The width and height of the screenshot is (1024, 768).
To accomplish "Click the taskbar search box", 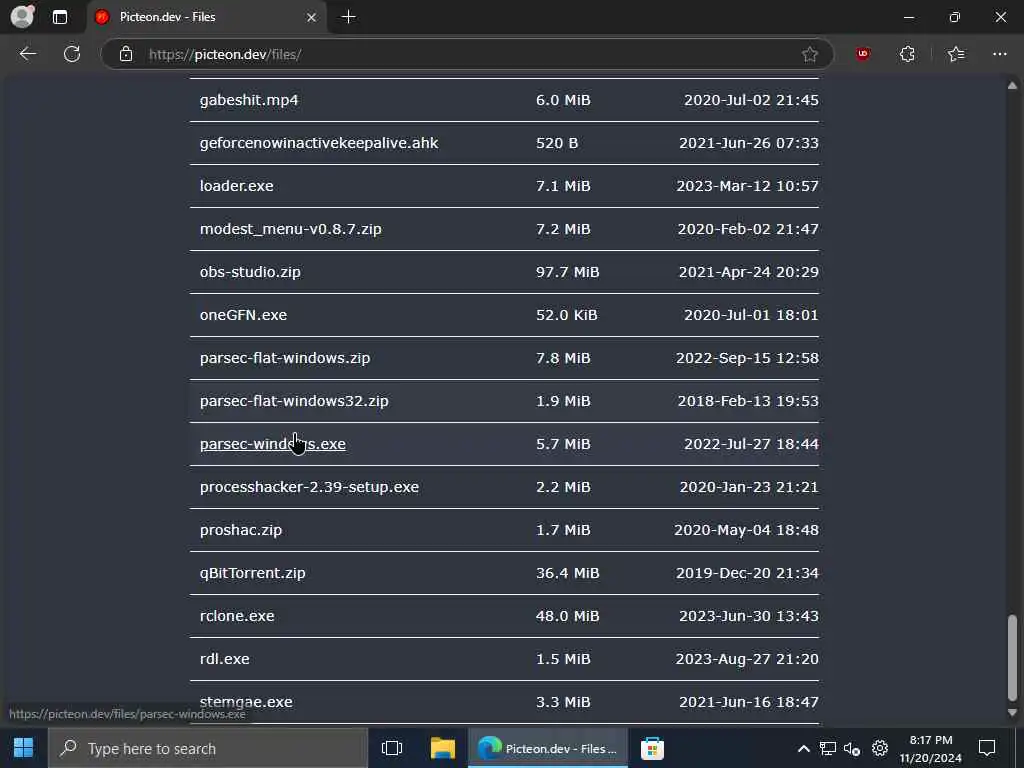I will tap(208, 748).
